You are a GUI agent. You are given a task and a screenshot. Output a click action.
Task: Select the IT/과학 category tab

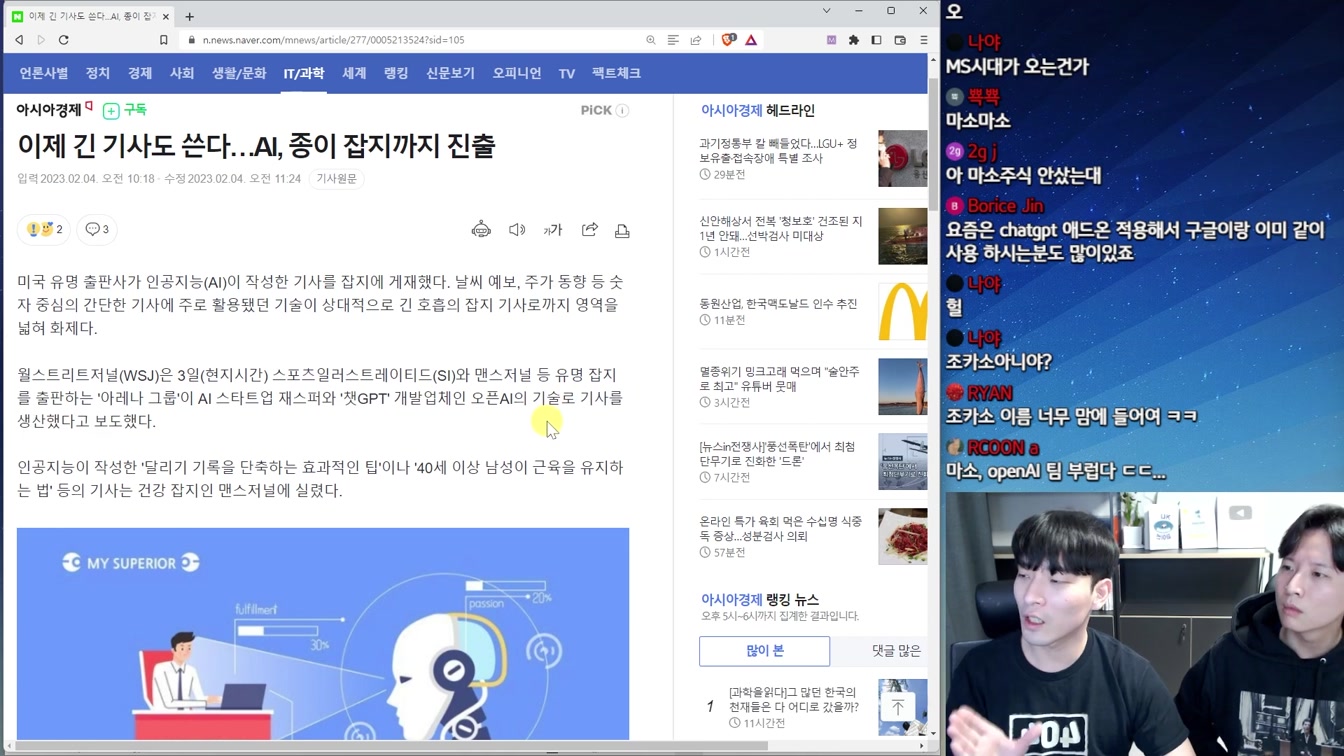pyautogui.click(x=304, y=73)
